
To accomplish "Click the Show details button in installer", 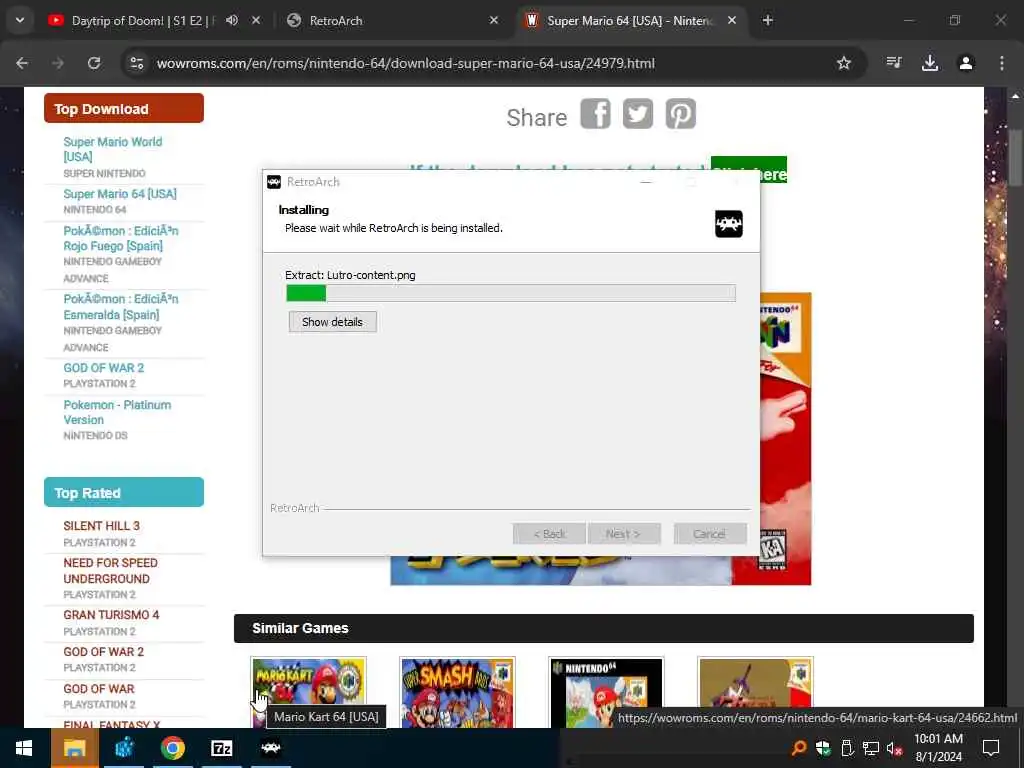I will tap(332, 322).
